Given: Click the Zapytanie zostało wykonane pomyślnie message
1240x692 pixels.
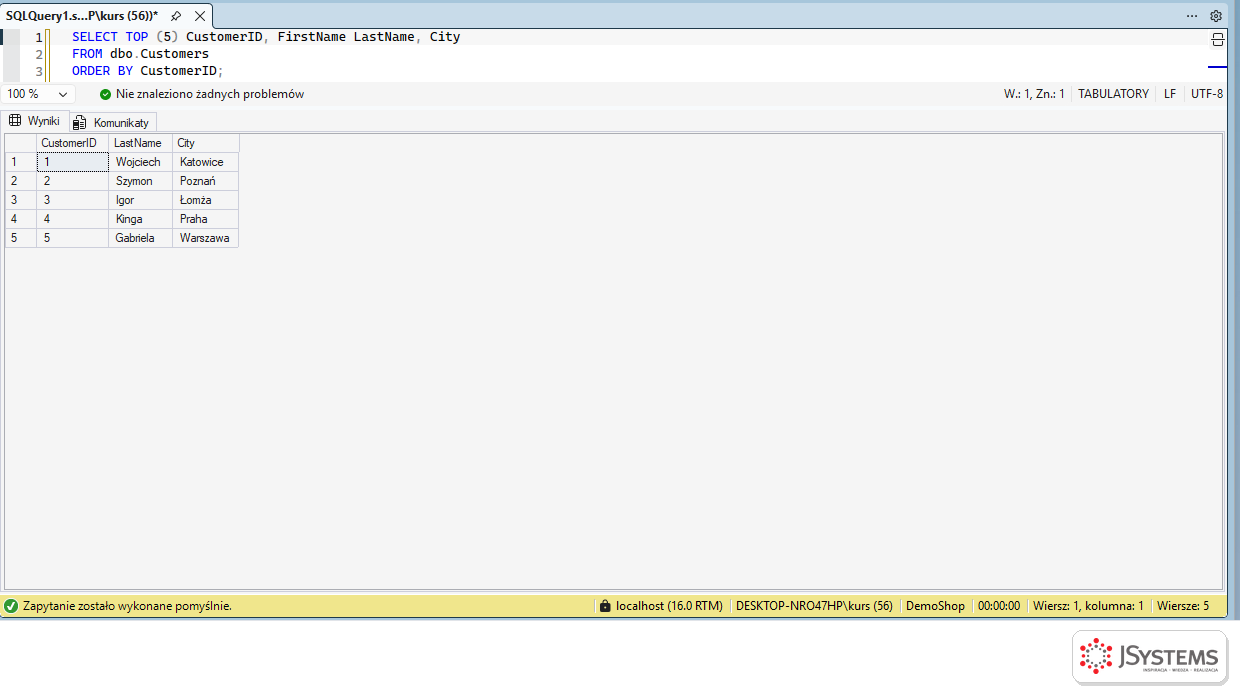Looking at the screenshot, I should (127, 606).
